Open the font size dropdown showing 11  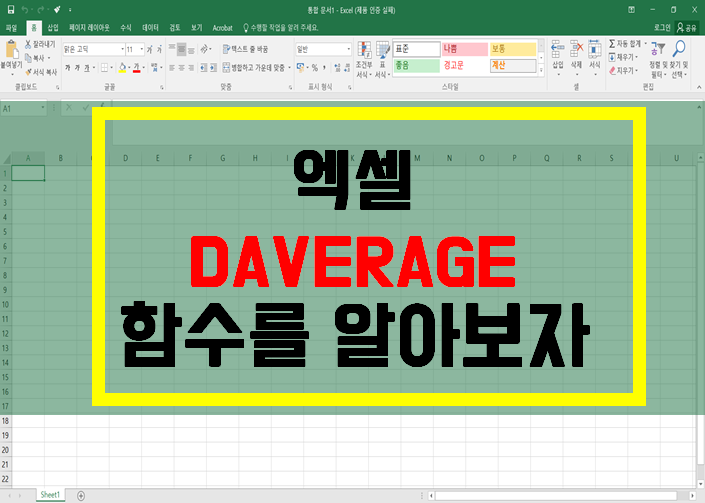pyautogui.click(x=142, y=49)
